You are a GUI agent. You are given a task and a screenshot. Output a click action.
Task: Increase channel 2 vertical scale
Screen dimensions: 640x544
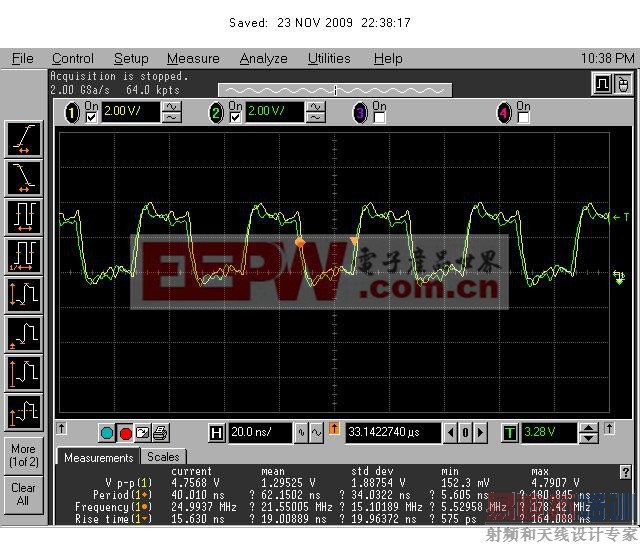316,107
